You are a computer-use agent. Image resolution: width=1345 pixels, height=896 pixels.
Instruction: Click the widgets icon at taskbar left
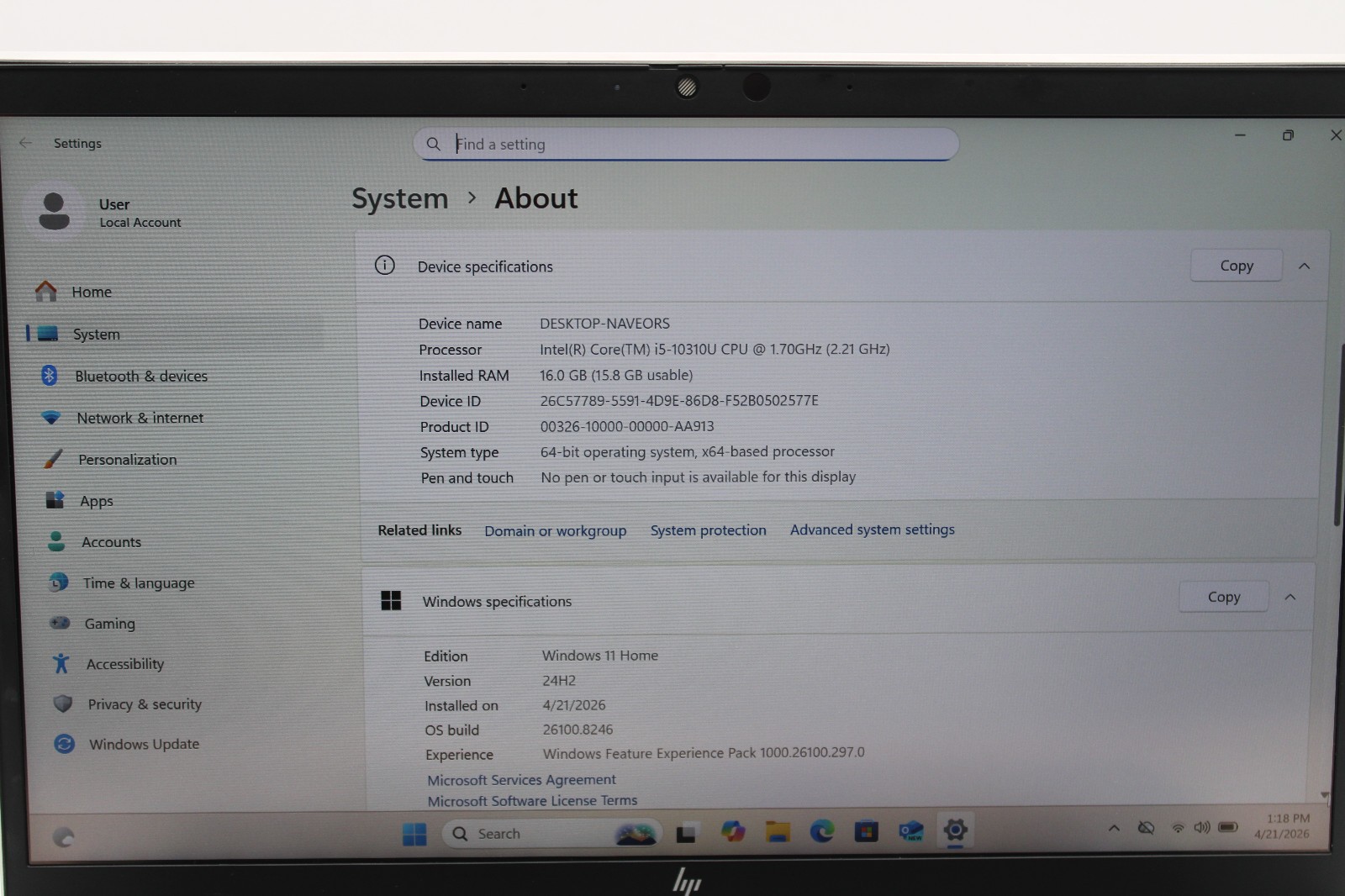[64, 836]
